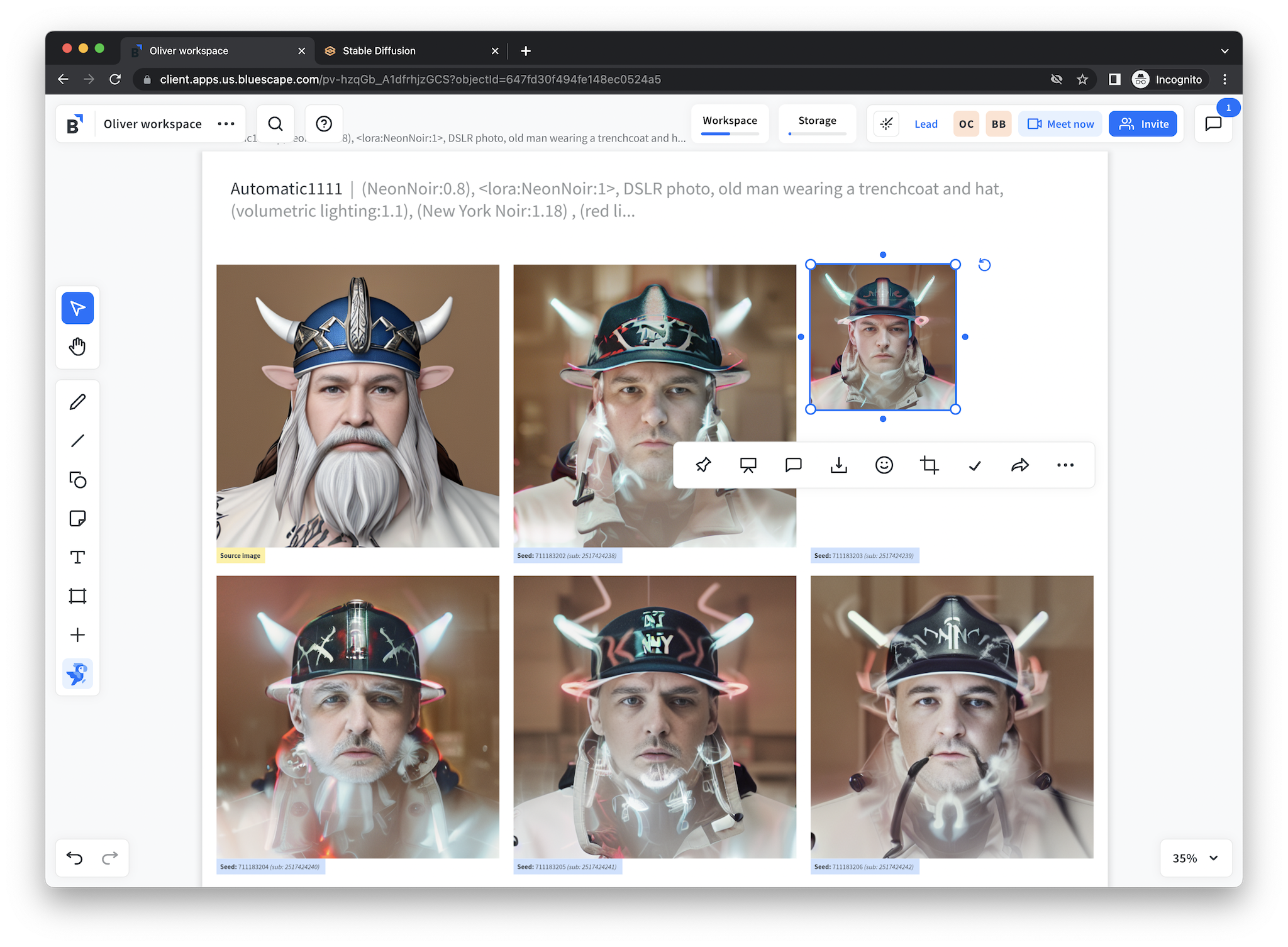The width and height of the screenshot is (1288, 947).
Task: Pin the selected image
Action: [x=703, y=465]
